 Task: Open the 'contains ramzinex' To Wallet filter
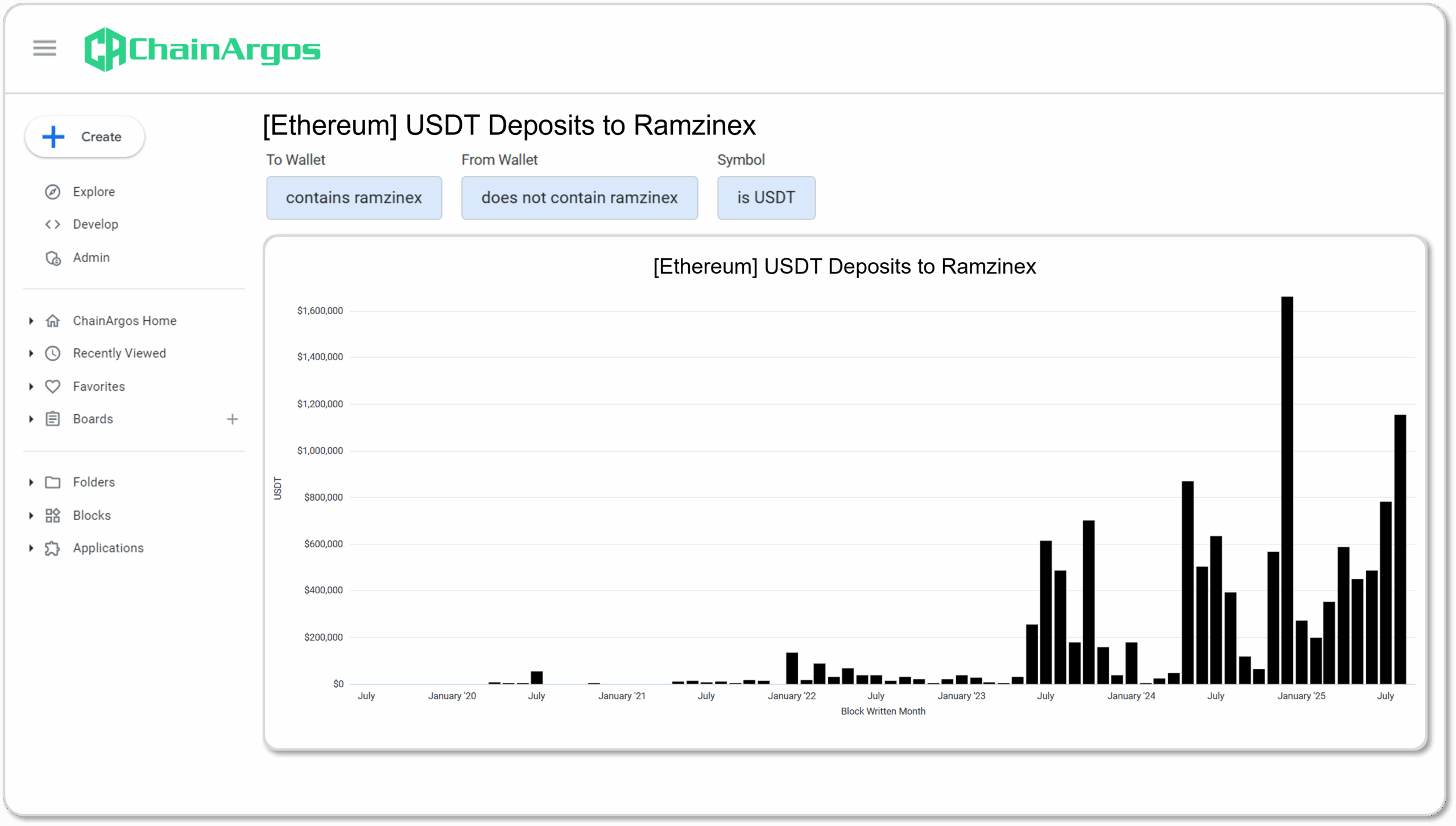tap(354, 198)
